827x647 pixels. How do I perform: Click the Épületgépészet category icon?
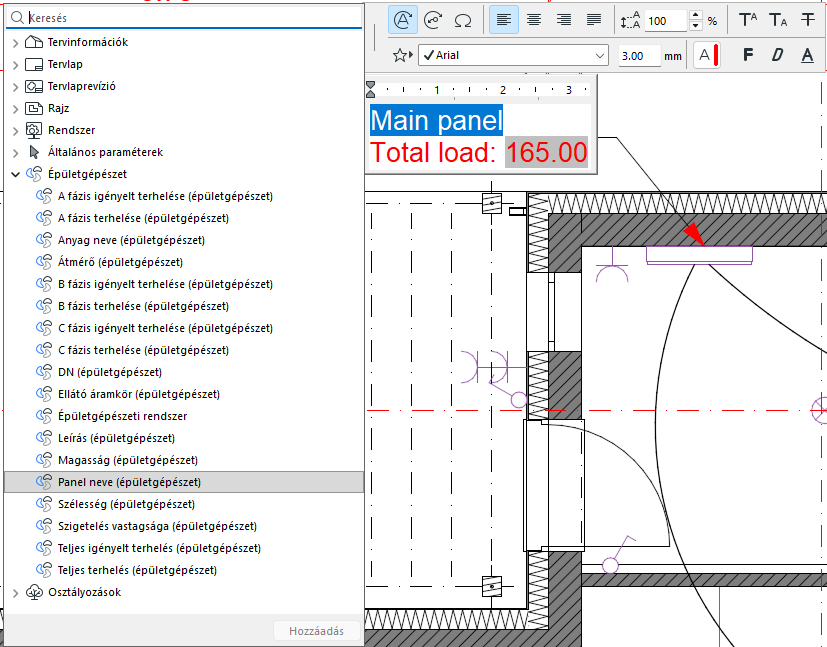point(34,174)
